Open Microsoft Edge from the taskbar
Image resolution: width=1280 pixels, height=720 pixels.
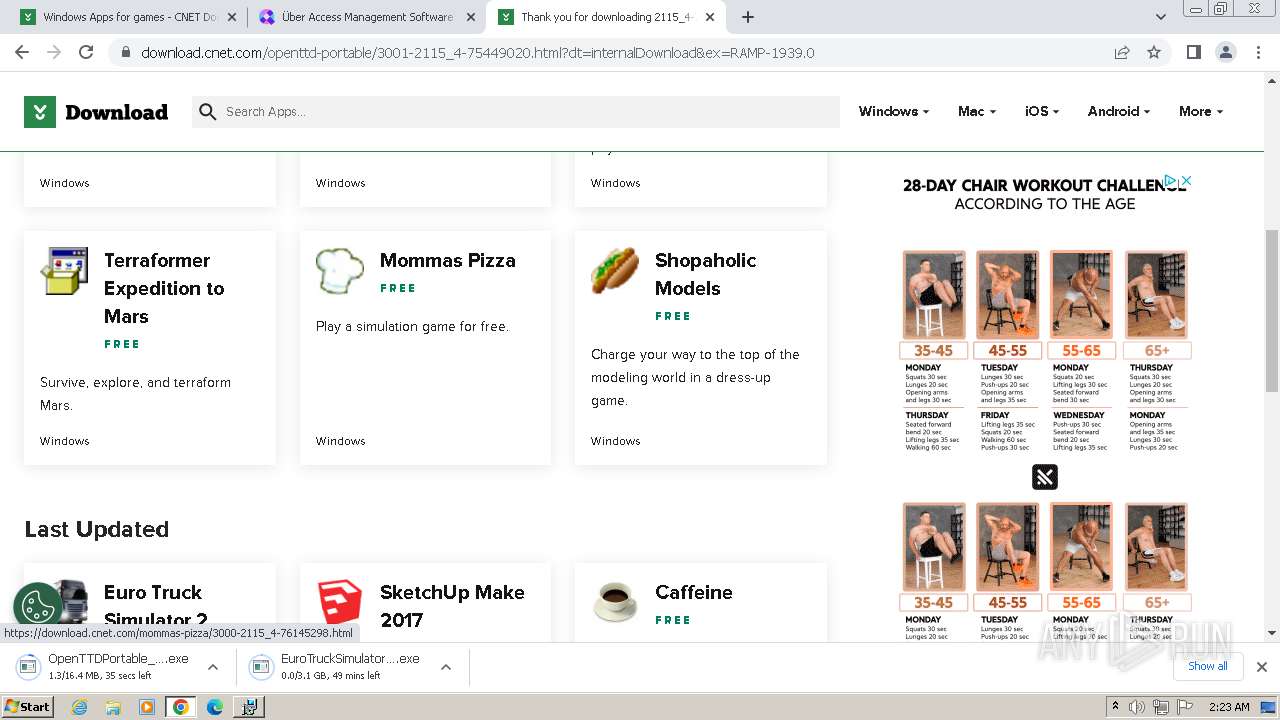[214, 707]
